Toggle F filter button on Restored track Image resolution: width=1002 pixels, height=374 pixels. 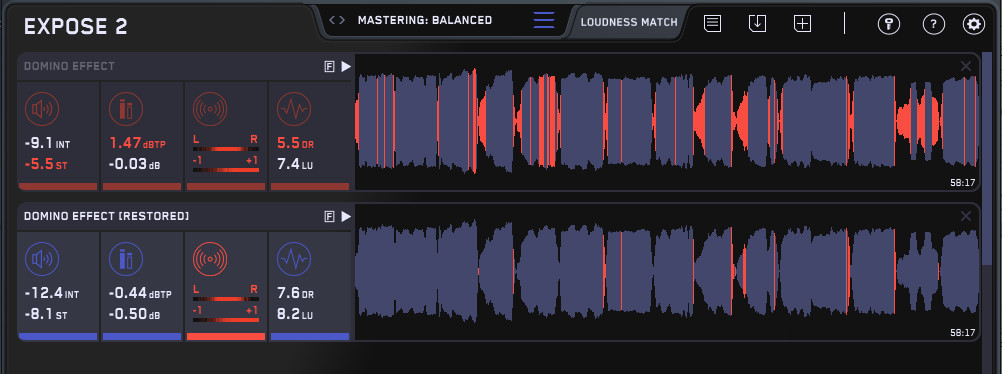coord(330,217)
